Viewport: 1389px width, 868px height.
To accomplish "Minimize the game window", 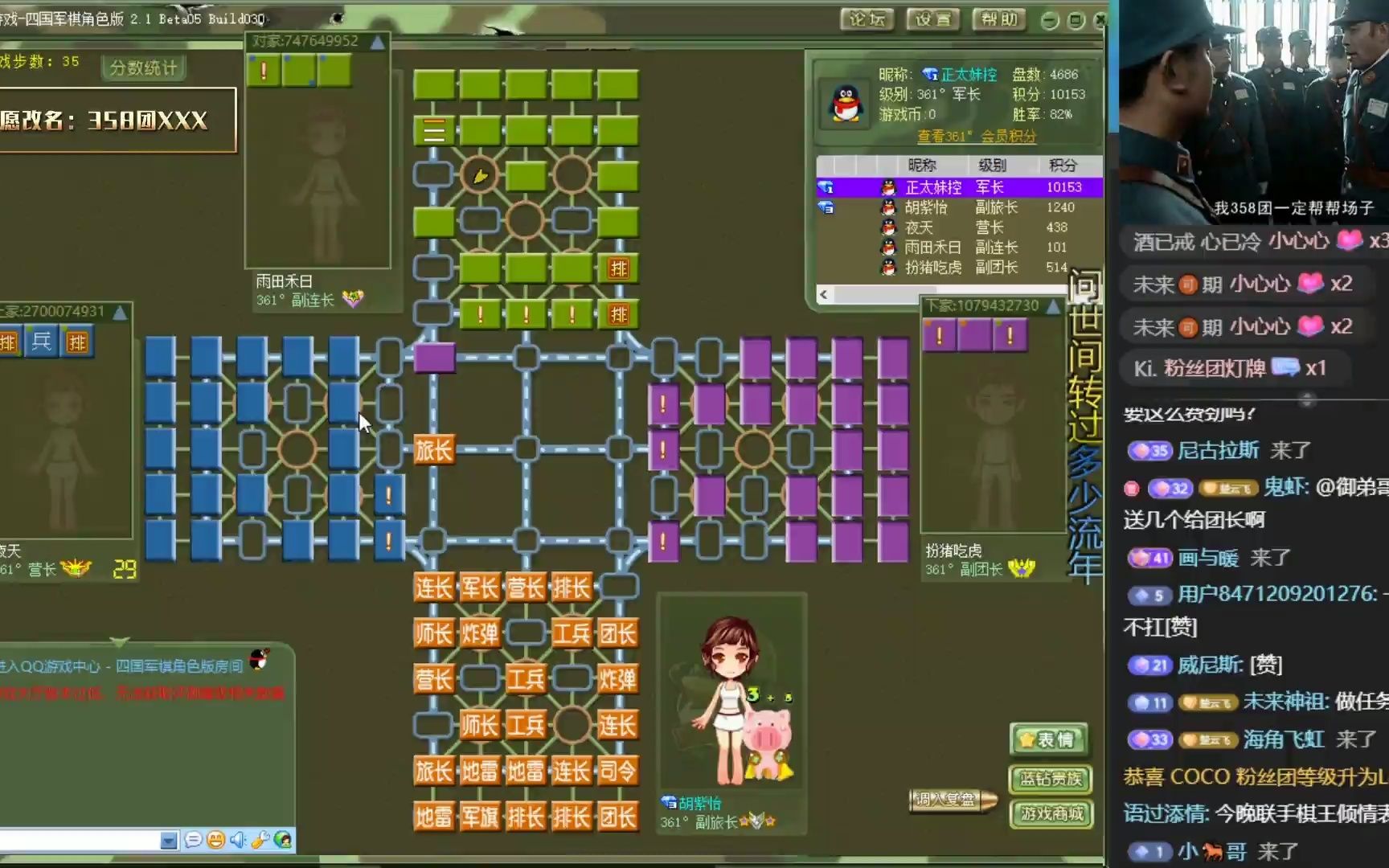I will pyautogui.click(x=1050, y=21).
